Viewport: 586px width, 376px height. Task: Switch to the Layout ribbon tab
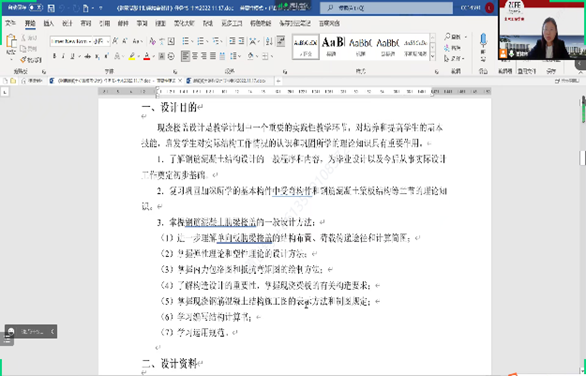click(86, 23)
